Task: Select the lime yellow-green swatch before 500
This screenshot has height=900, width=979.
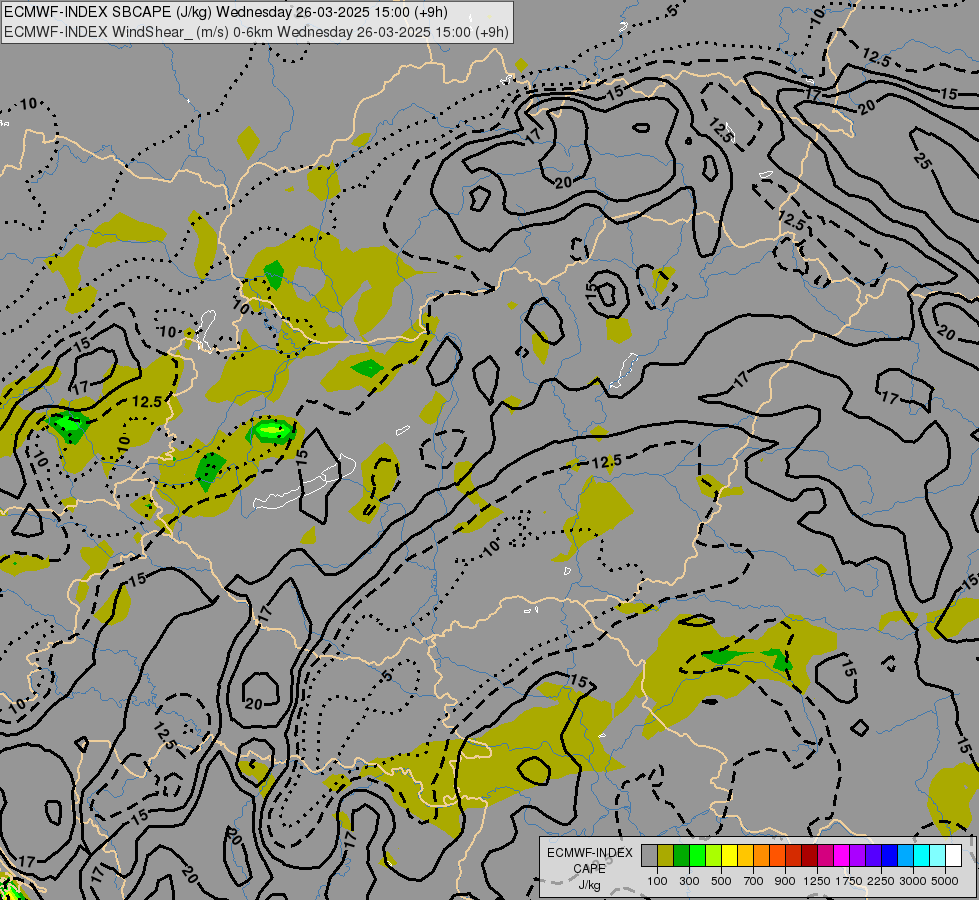Action: pos(714,856)
